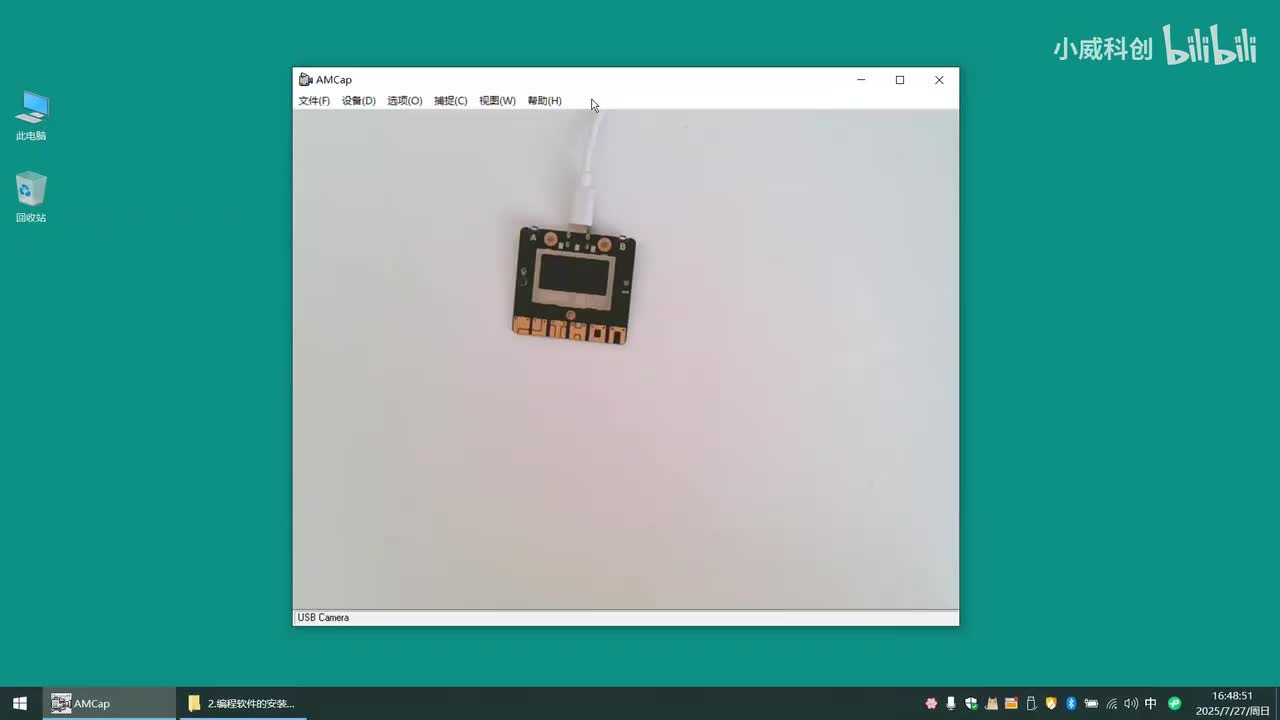Open the 帮助(H) menu
1280x720 pixels.
click(545, 101)
